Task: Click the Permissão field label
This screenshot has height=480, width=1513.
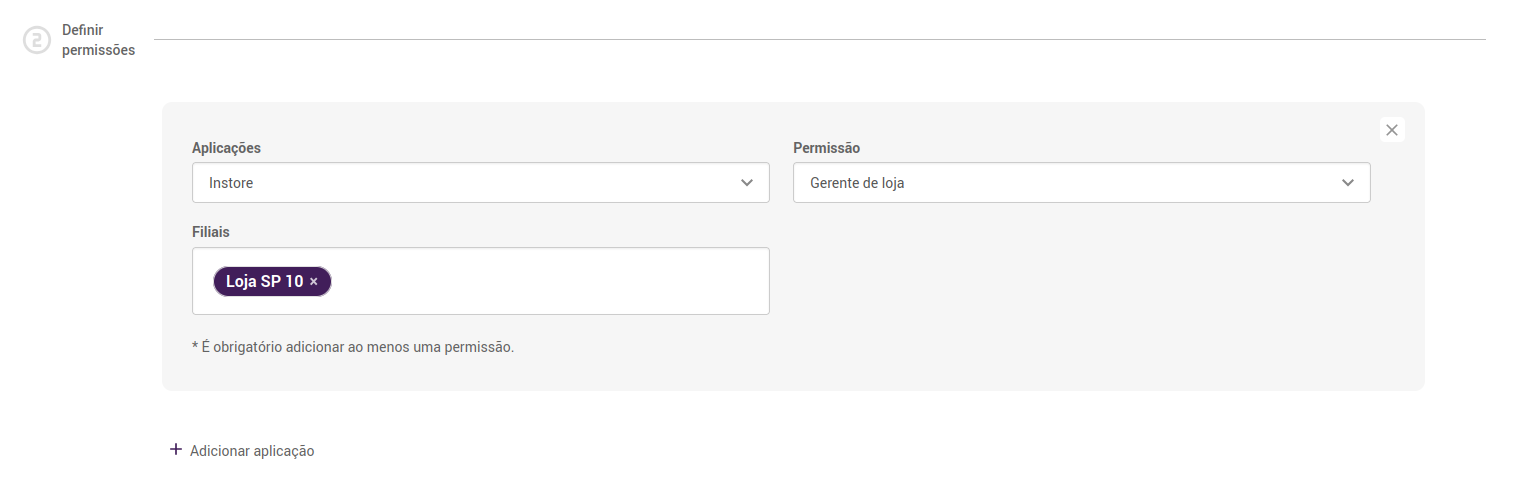Action: point(826,148)
